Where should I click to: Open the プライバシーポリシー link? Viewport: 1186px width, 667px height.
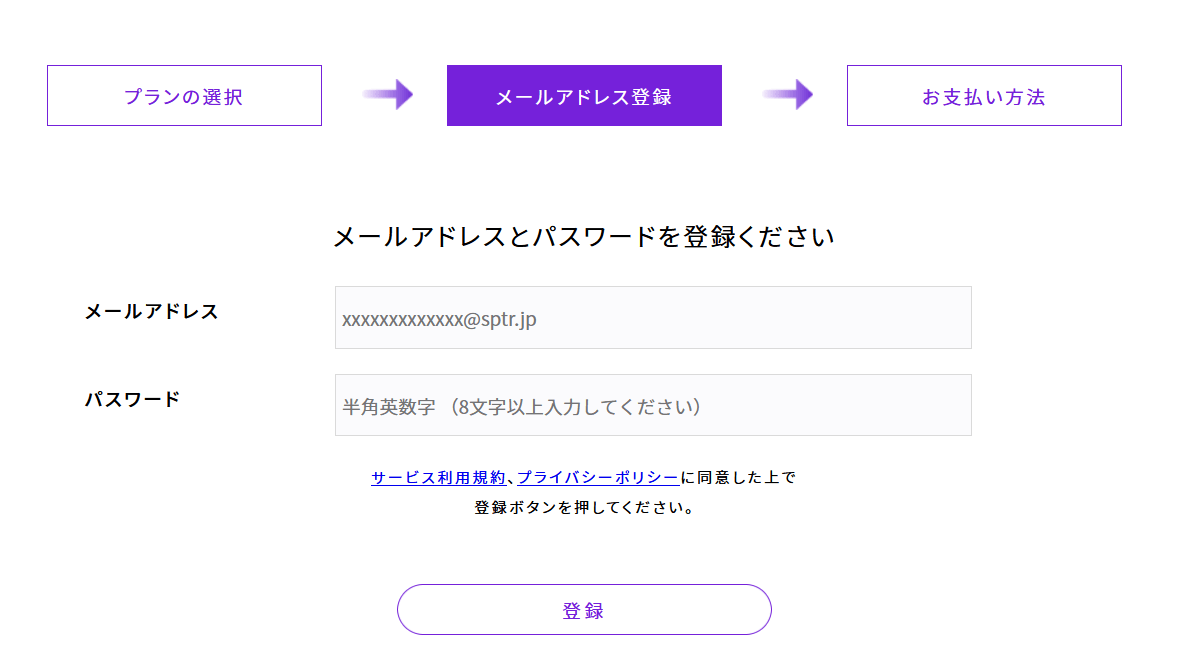598,477
